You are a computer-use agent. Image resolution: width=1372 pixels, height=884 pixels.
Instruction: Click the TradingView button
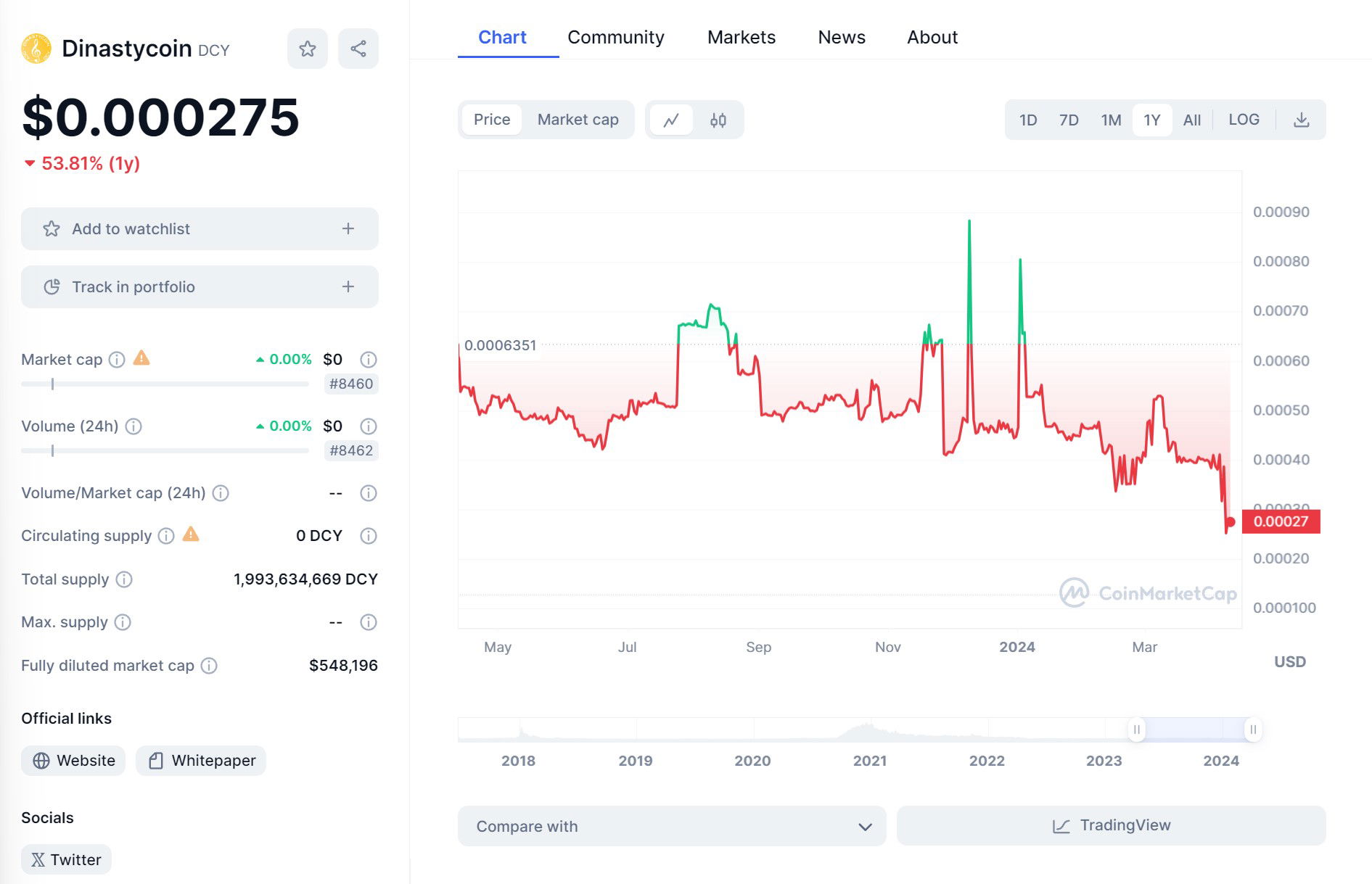tap(1111, 825)
